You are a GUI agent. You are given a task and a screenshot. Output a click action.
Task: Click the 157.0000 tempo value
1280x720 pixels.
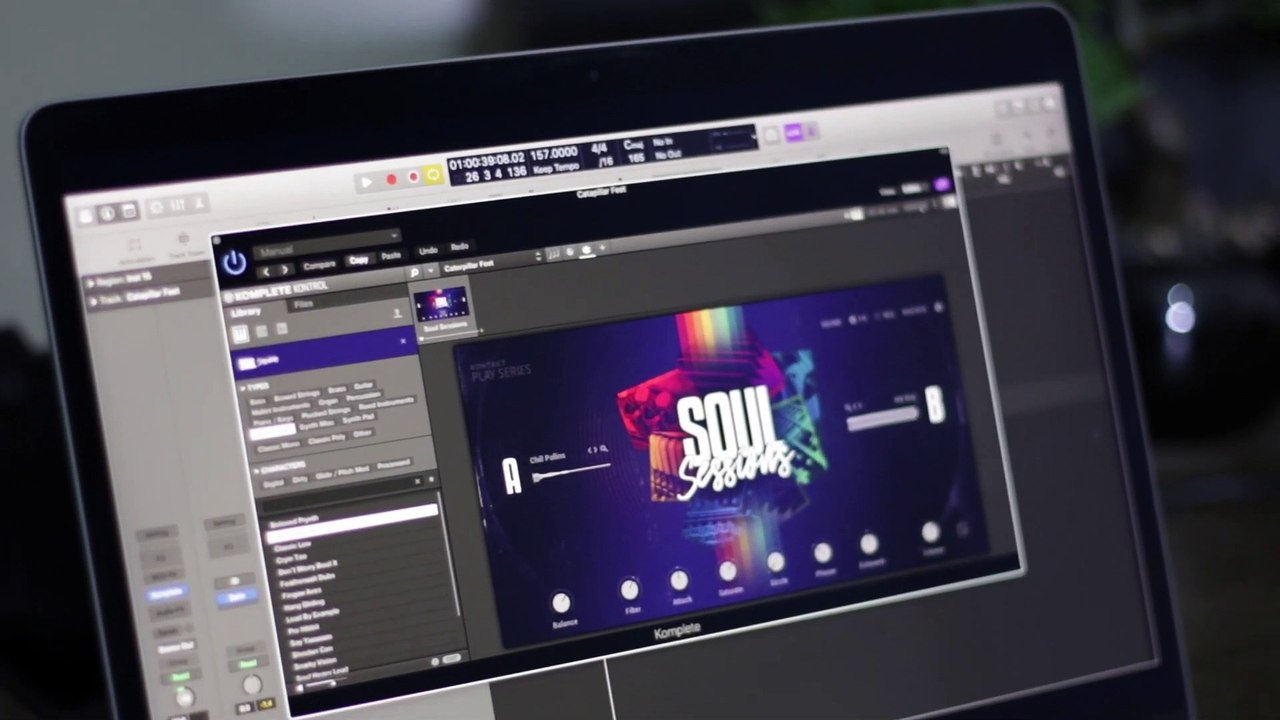553,153
